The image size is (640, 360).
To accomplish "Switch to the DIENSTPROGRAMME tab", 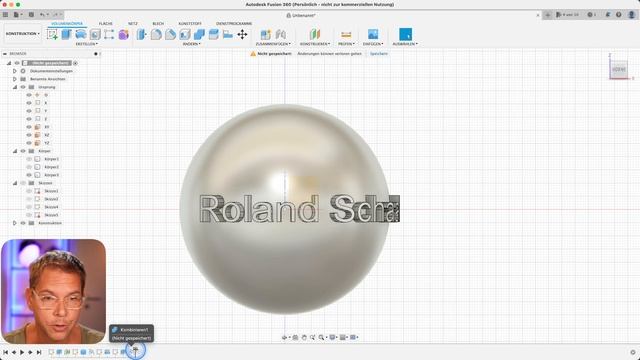I will click(234, 24).
